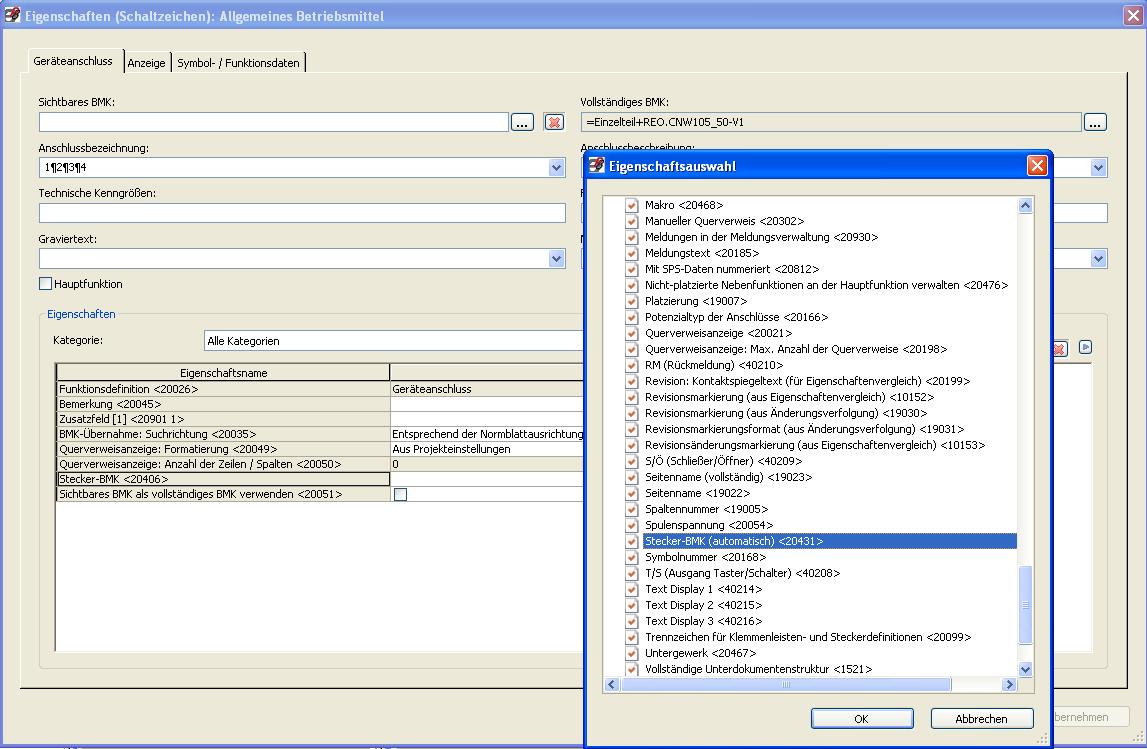This screenshot has width=1147, height=749.
Task: Select Untergewerk <20467> in list
Action: pos(701,653)
